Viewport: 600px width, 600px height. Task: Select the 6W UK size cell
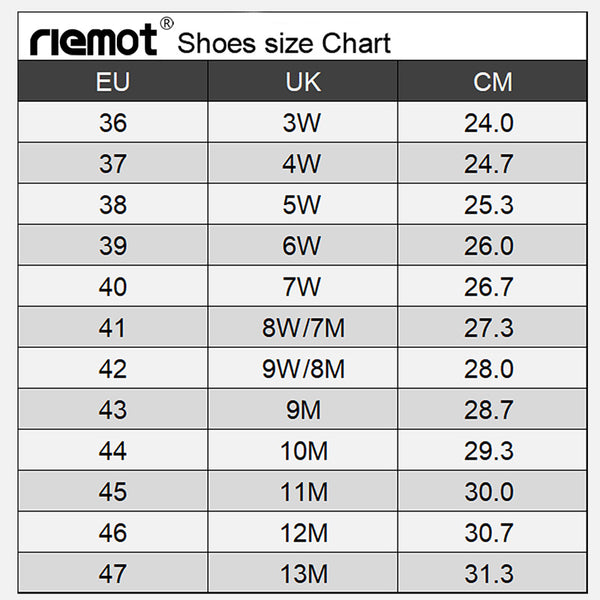point(303,245)
